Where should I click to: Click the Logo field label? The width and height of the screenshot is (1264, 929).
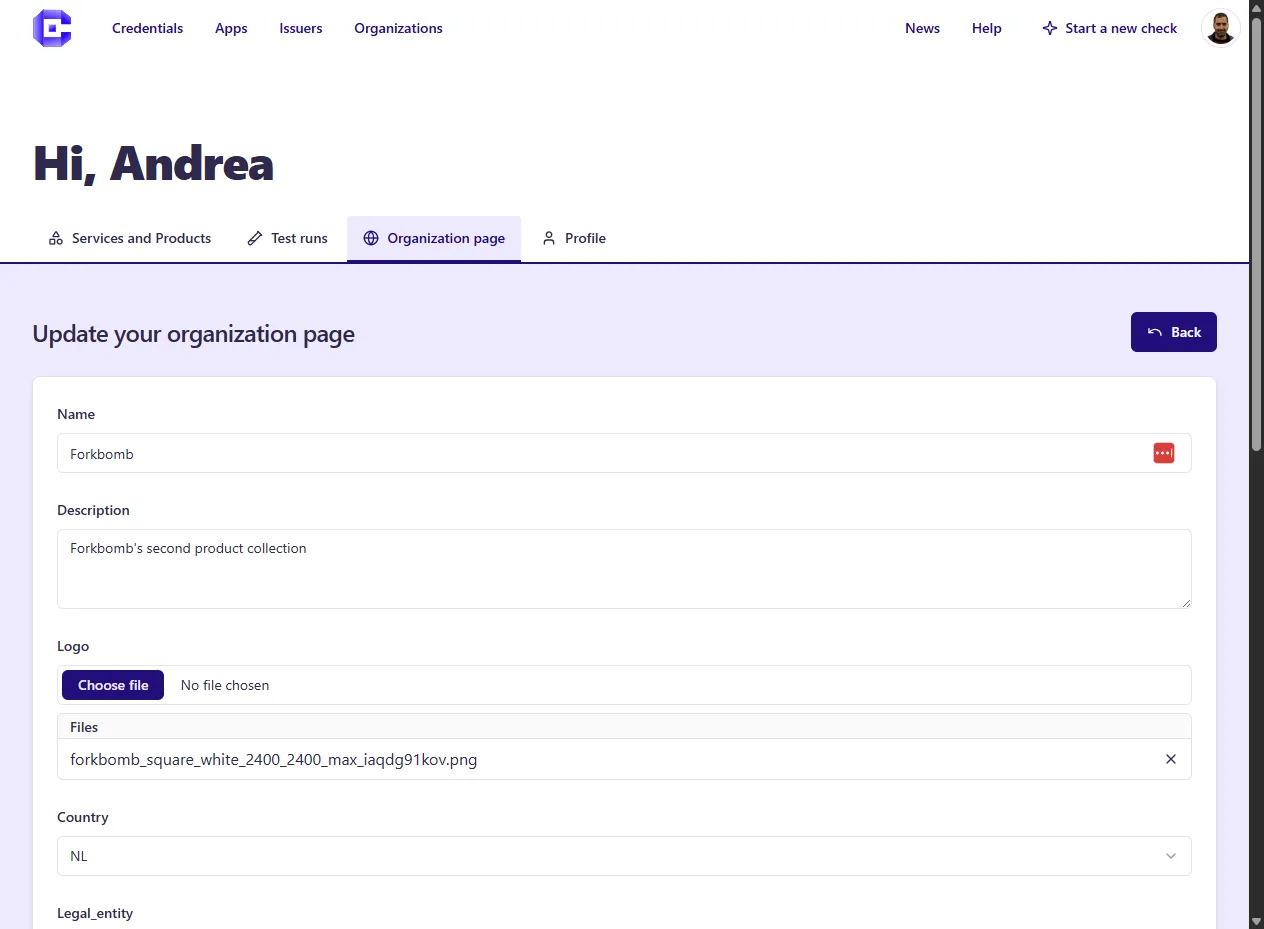click(x=73, y=646)
